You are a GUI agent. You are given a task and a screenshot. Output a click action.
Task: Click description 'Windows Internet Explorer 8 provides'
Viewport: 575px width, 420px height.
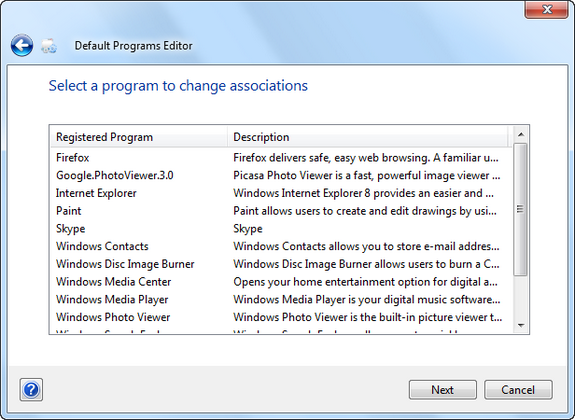363,193
